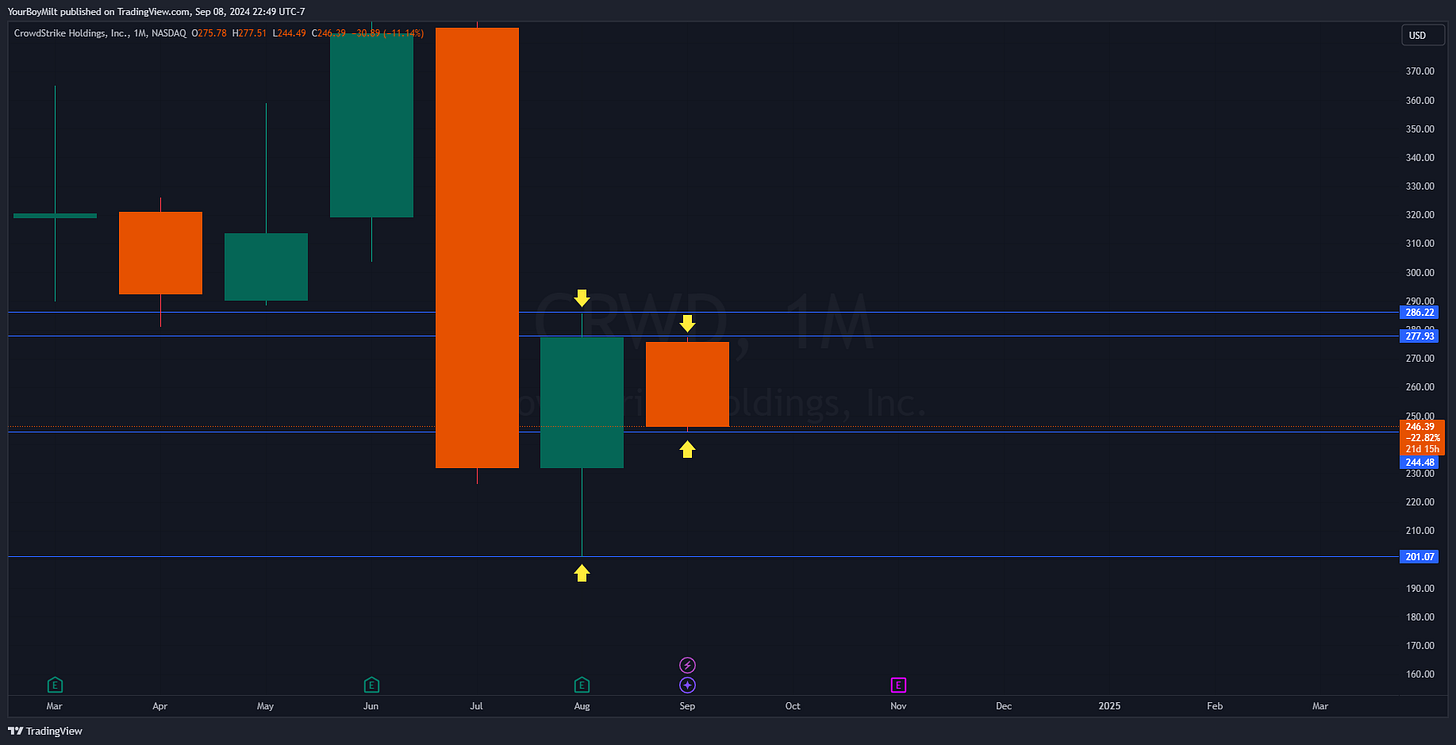Click the 190.00 price axis label
The width and height of the screenshot is (1456, 745).
pyautogui.click(x=1421, y=589)
